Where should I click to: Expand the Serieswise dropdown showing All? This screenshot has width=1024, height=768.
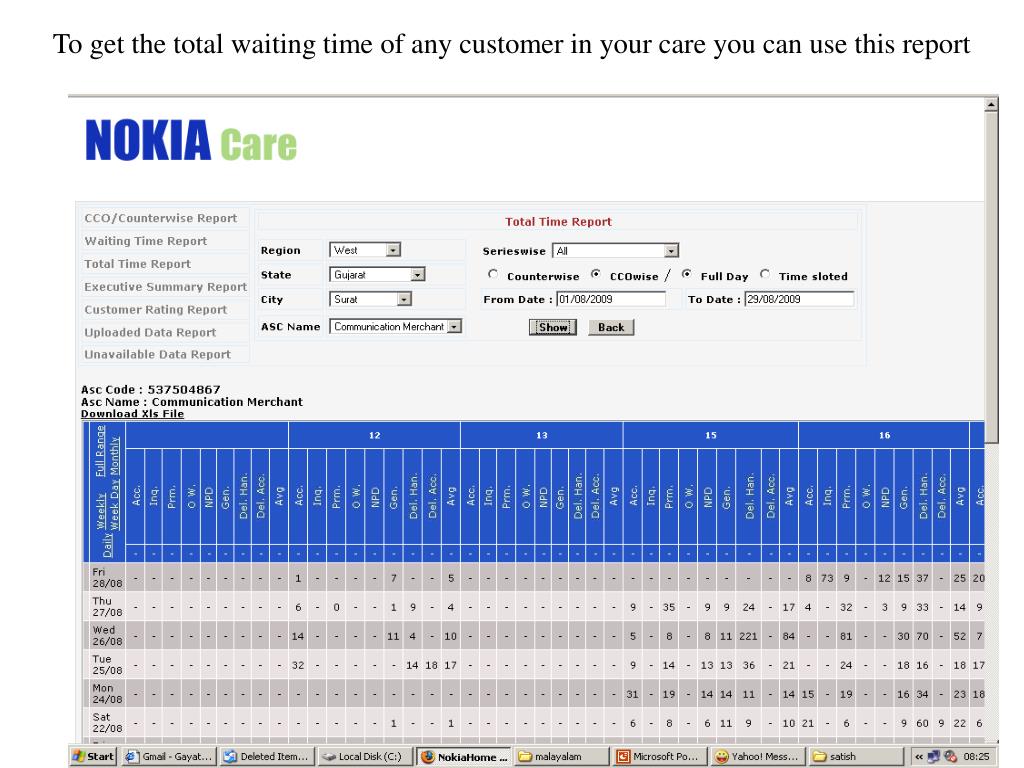point(616,251)
